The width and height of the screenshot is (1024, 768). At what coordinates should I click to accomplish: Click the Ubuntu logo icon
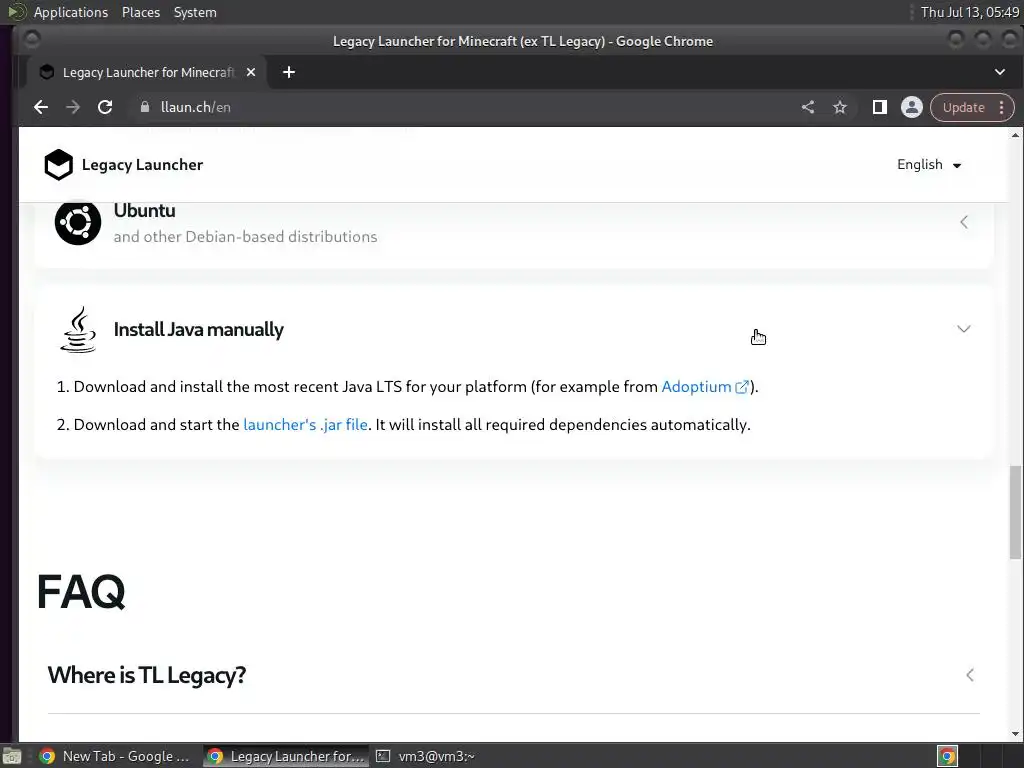click(78, 223)
